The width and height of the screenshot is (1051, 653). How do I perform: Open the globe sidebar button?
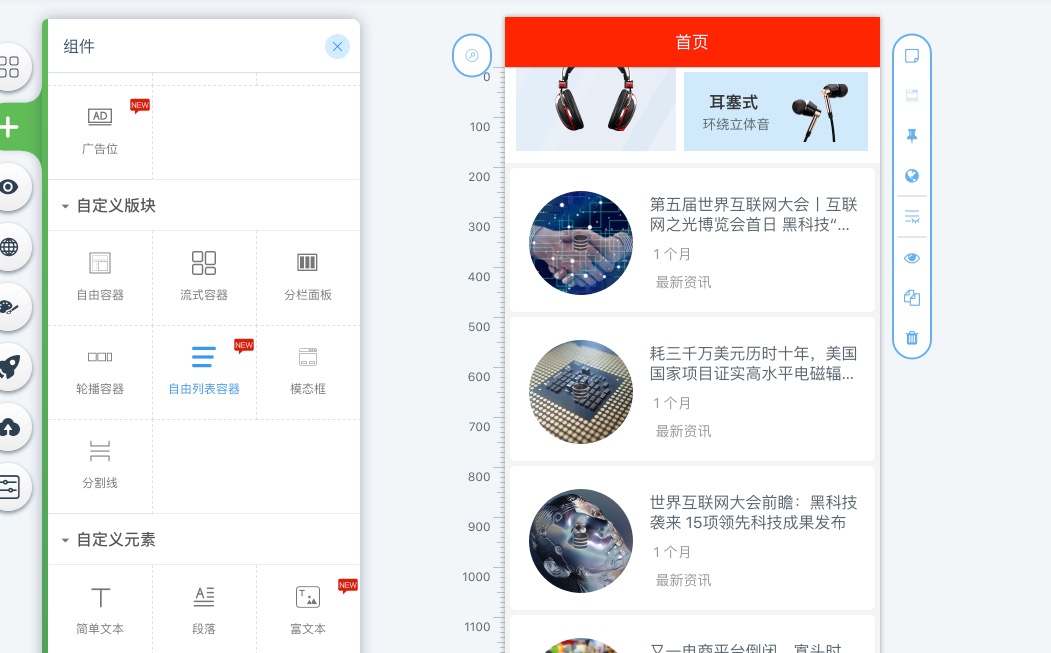pyautogui.click(x=9, y=247)
